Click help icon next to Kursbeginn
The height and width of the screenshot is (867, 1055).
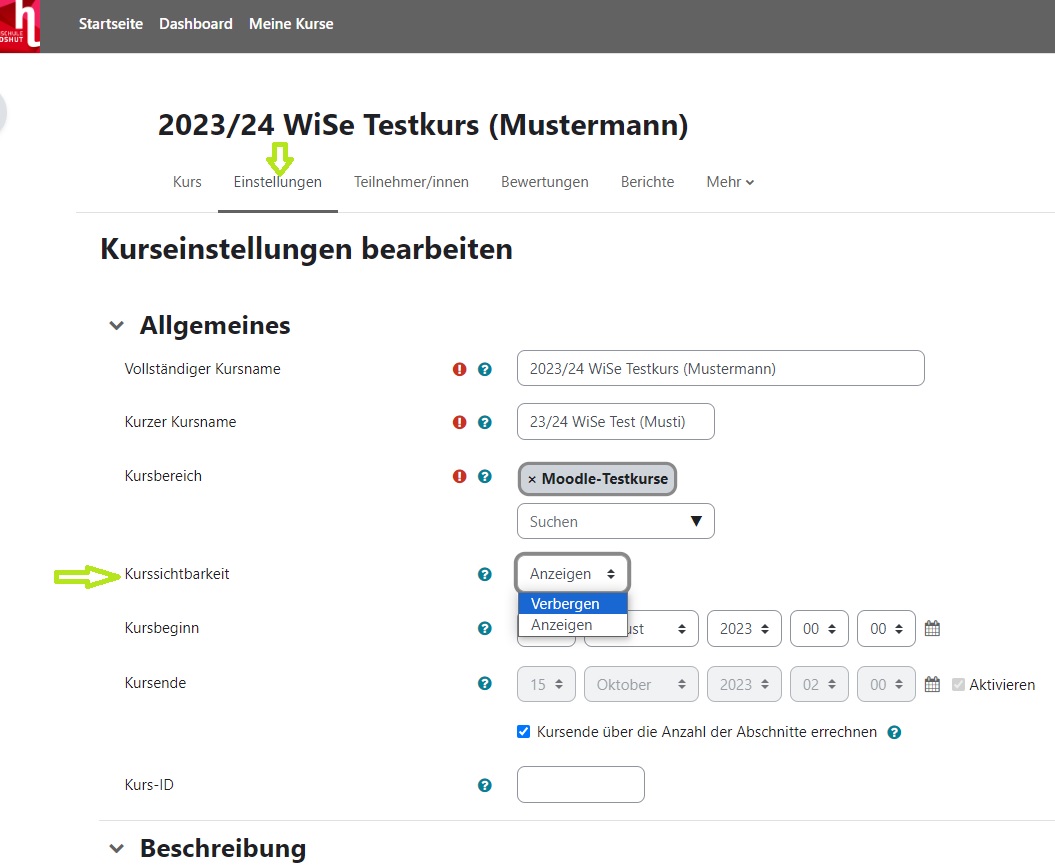pyautogui.click(x=485, y=629)
